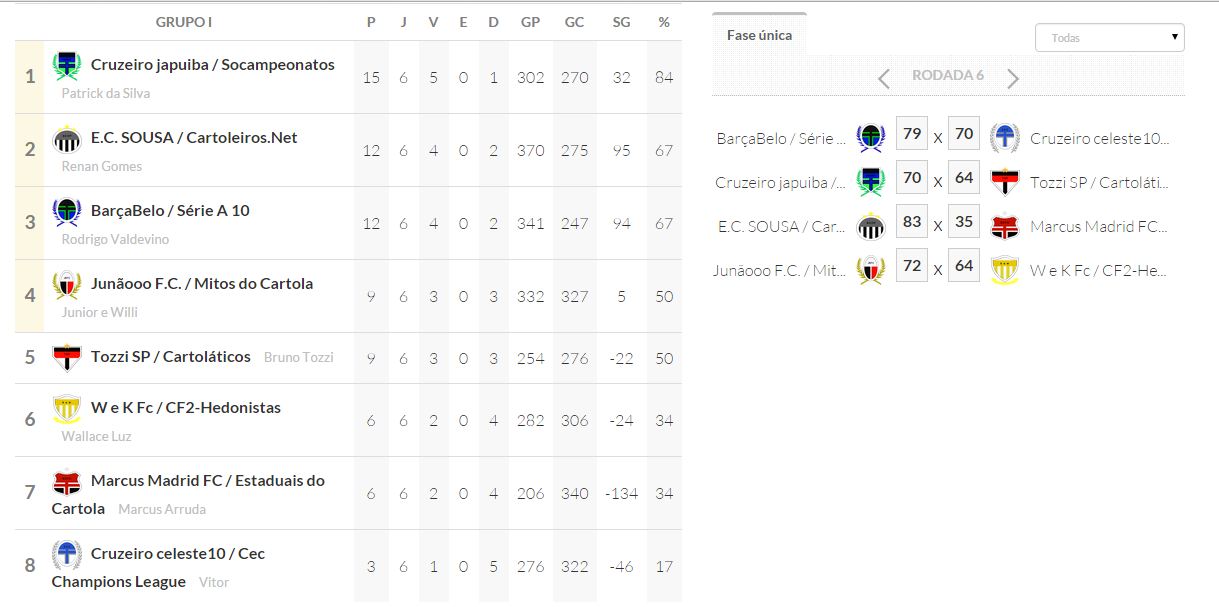
Task: Select the Fase única tab
Action: point(759,35)
